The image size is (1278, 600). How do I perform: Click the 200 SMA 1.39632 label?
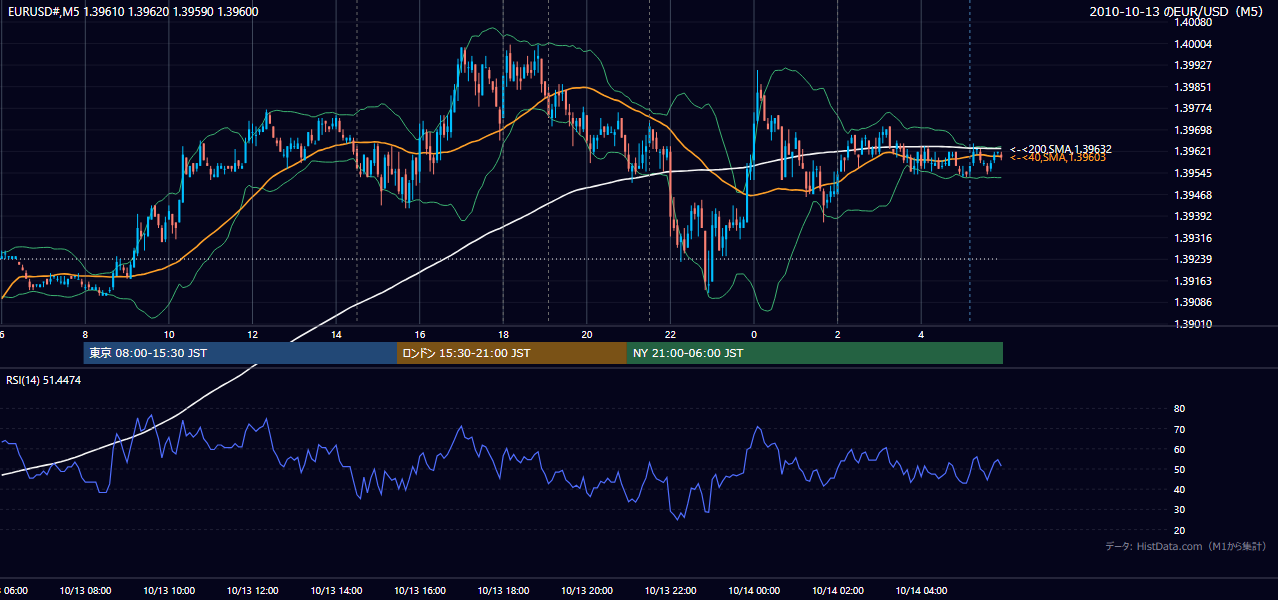coord(1060,149)
